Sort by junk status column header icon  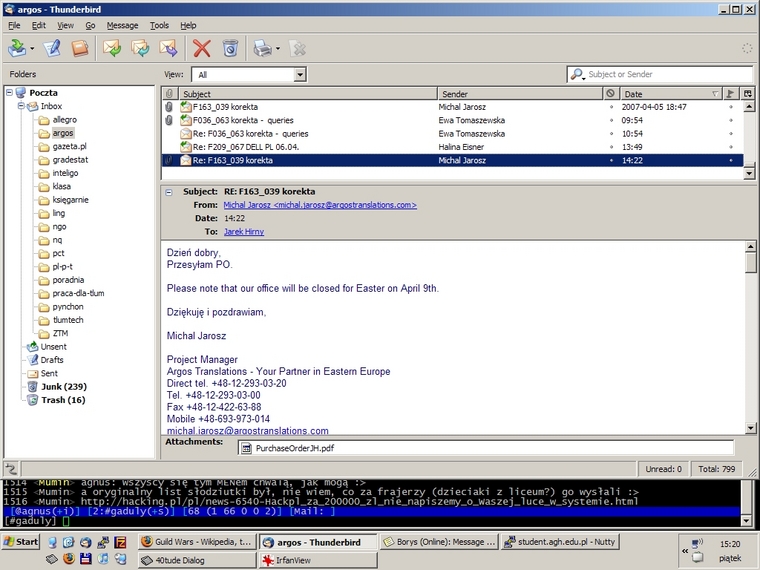pos(611,94)
